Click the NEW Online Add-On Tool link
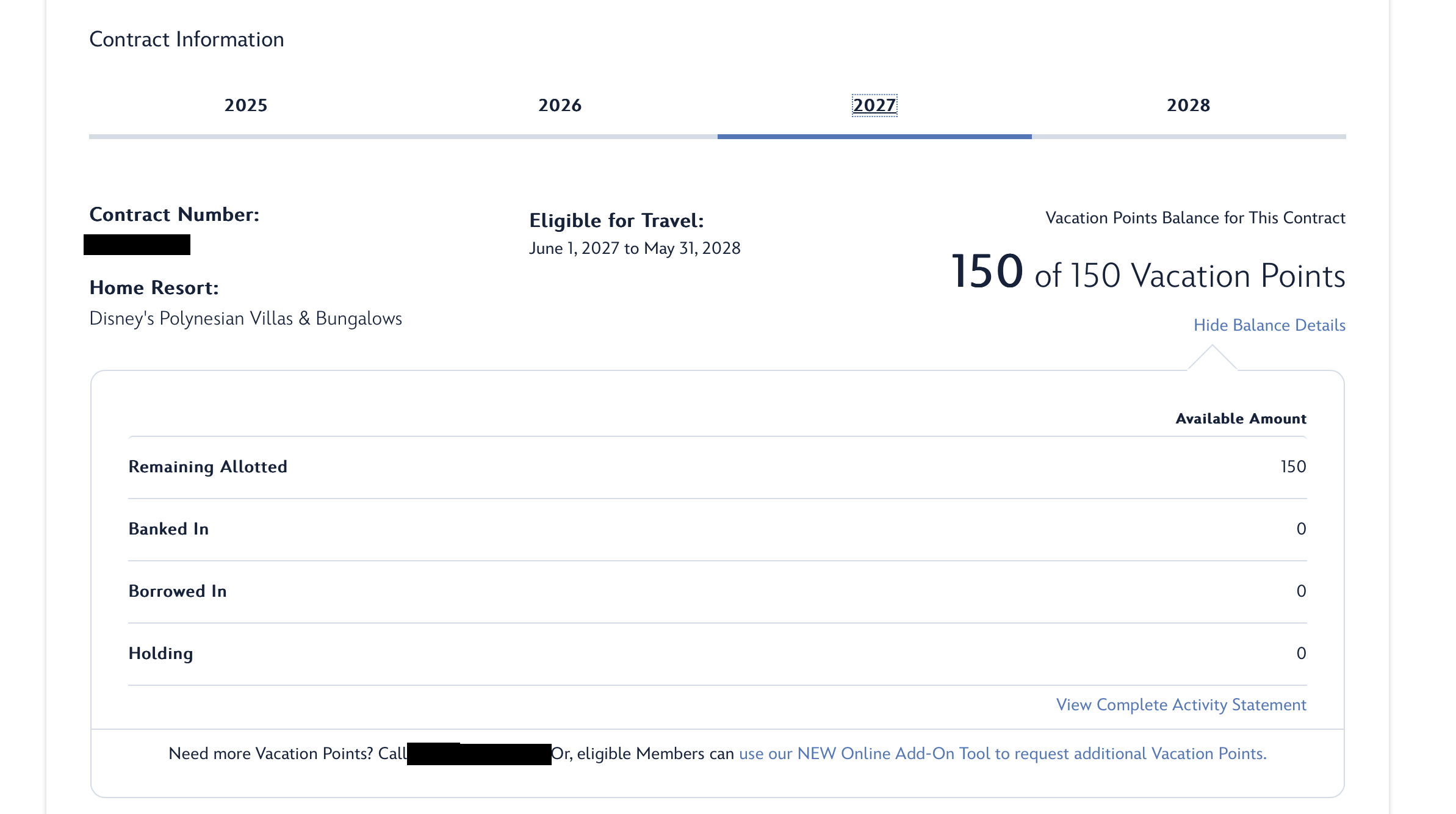1456x814 pixels. (x=1002, y=754)
